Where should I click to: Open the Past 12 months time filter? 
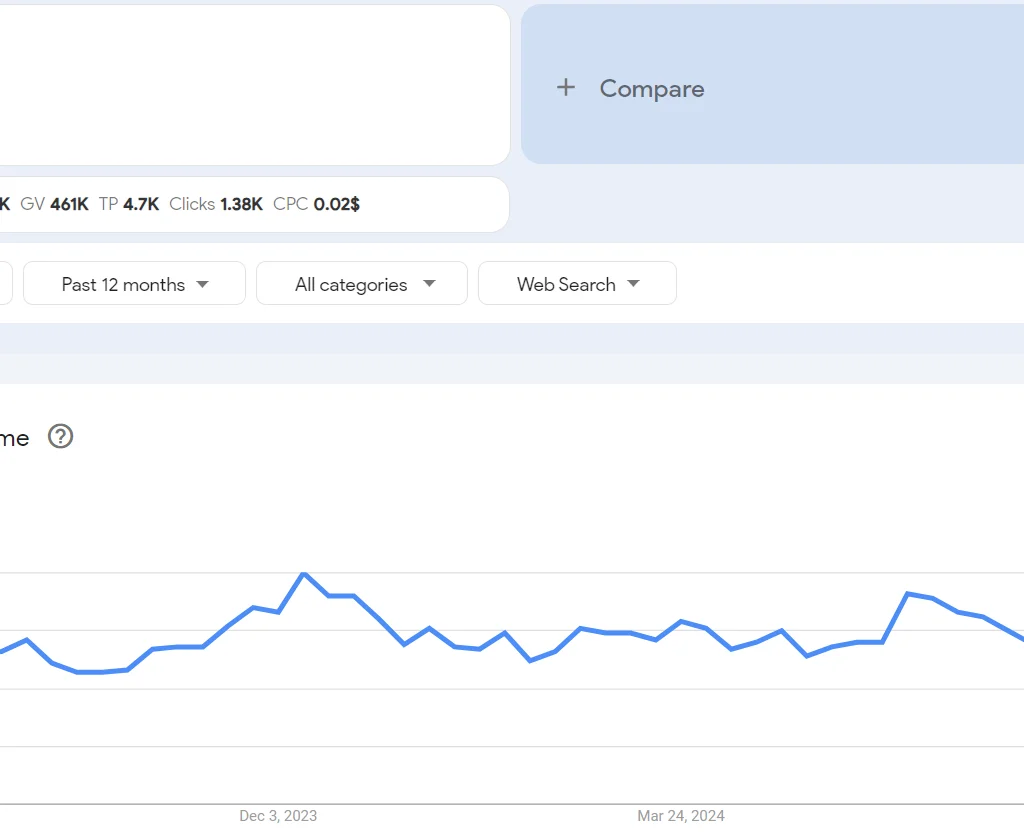click(134, 284)
